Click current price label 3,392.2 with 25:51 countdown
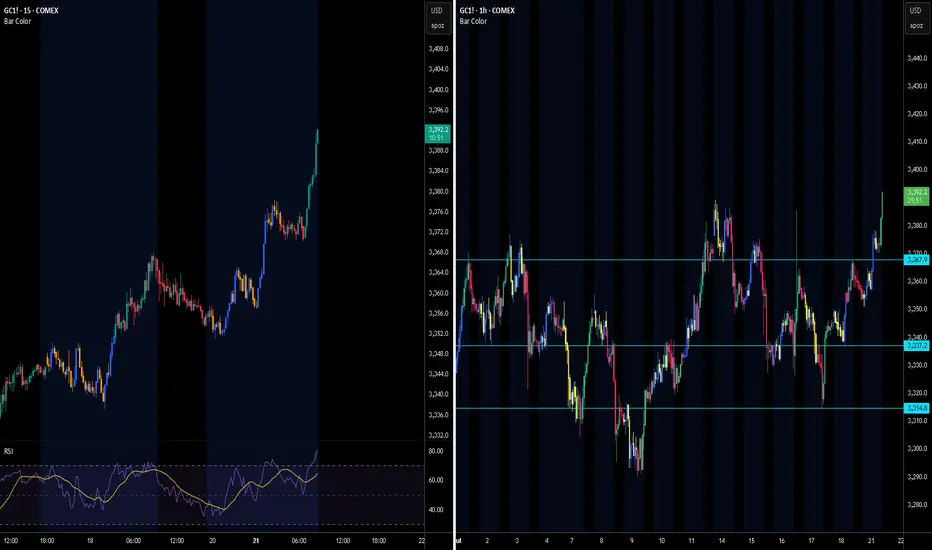Image resolution: width=932 pixels, height=550 pixels. [x=917, y=196]
